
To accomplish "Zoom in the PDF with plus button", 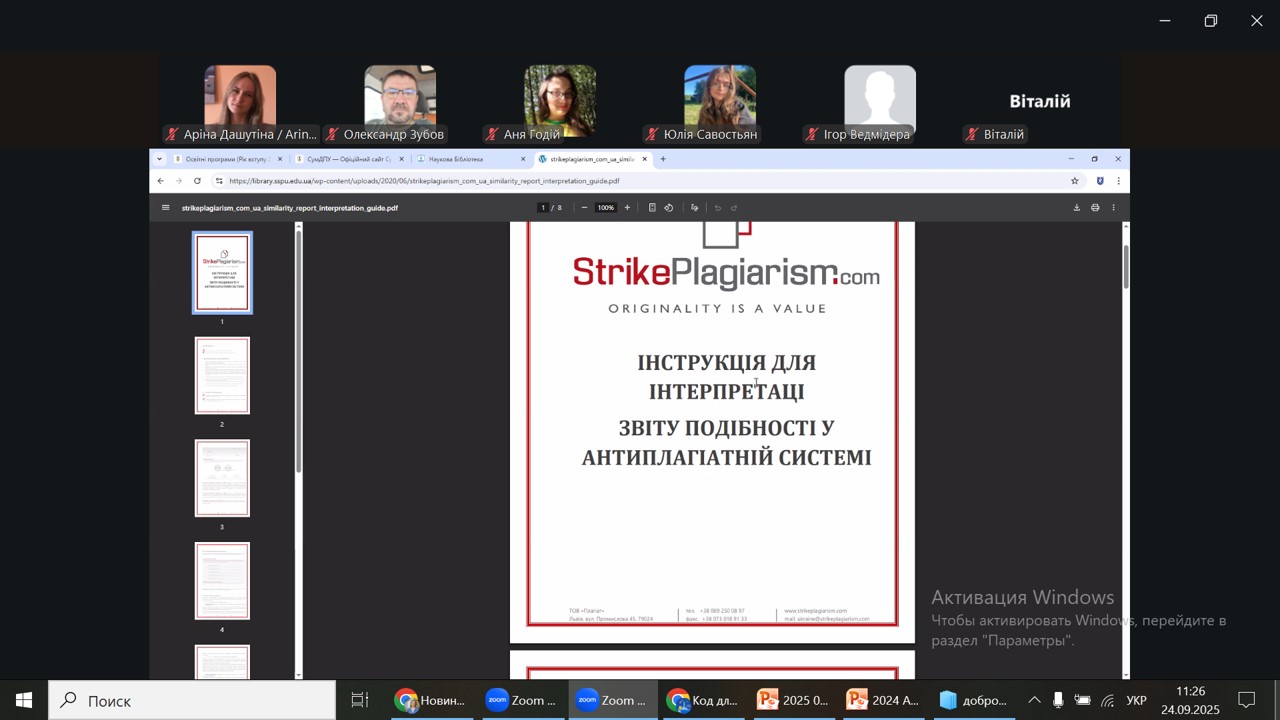I will 627,208.
